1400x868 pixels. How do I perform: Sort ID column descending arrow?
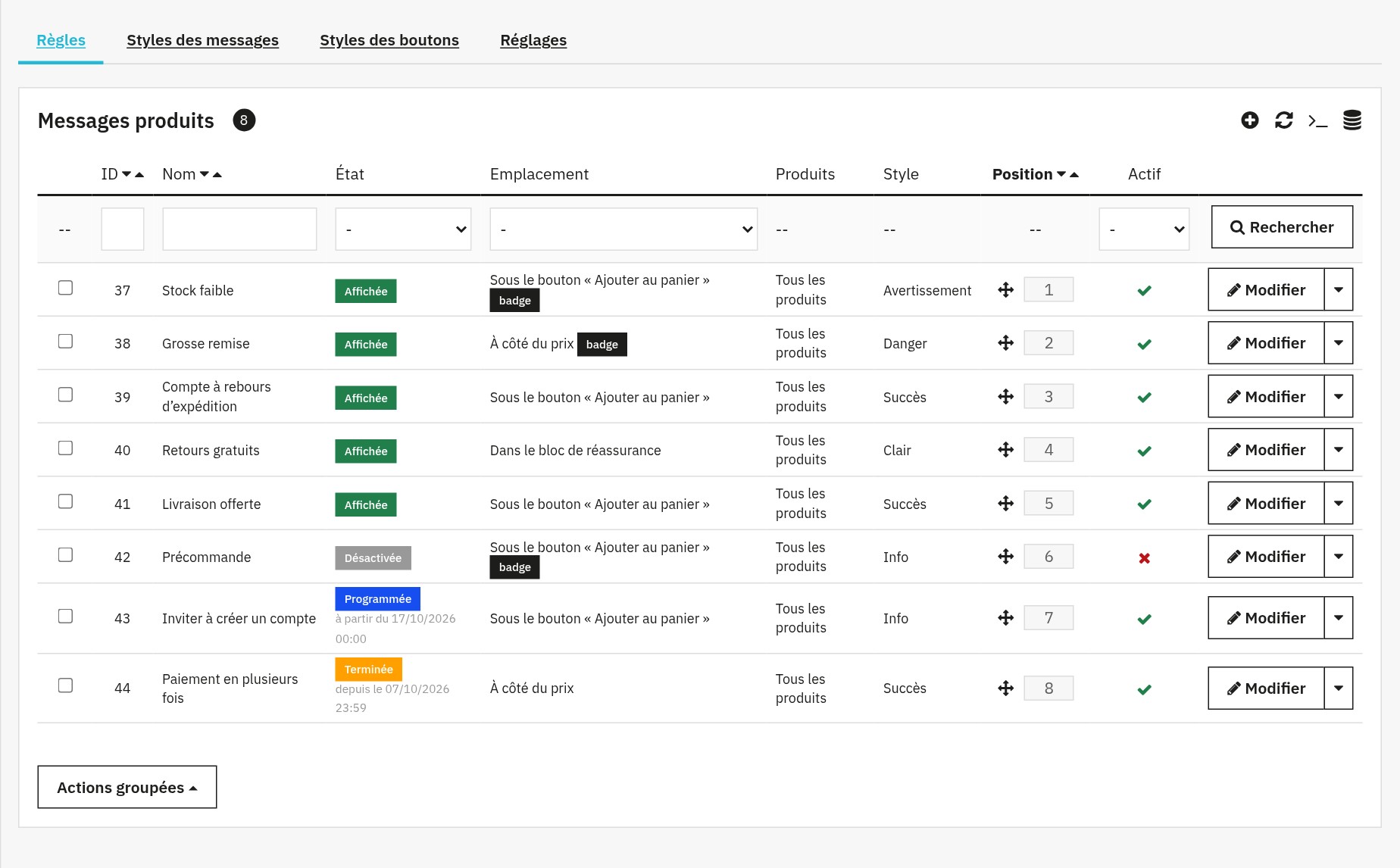pyautogui.click(x=127, y=174)
